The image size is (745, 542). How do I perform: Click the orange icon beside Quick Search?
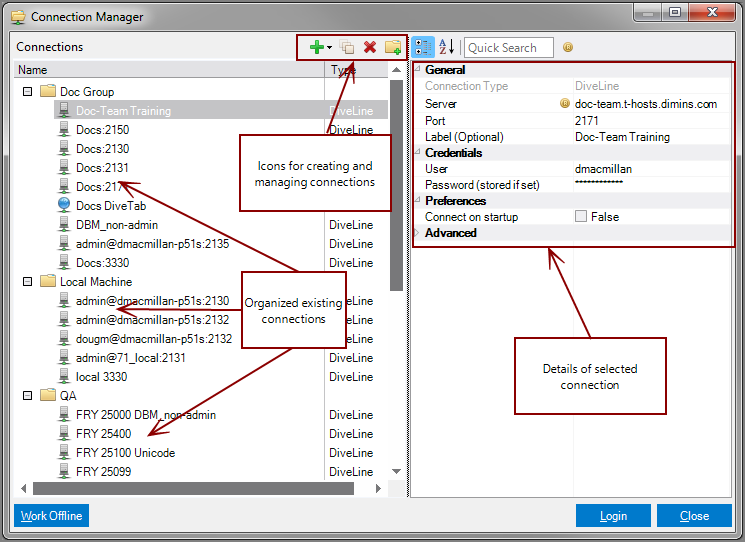[x=568, y=47]
